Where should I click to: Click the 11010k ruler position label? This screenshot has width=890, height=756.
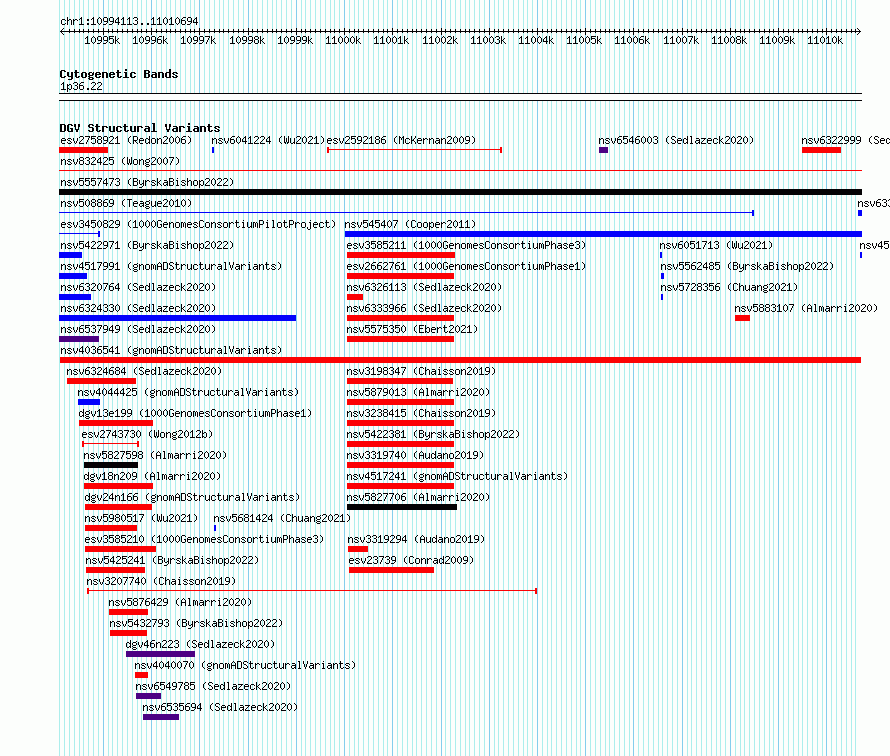click(825, 40)
